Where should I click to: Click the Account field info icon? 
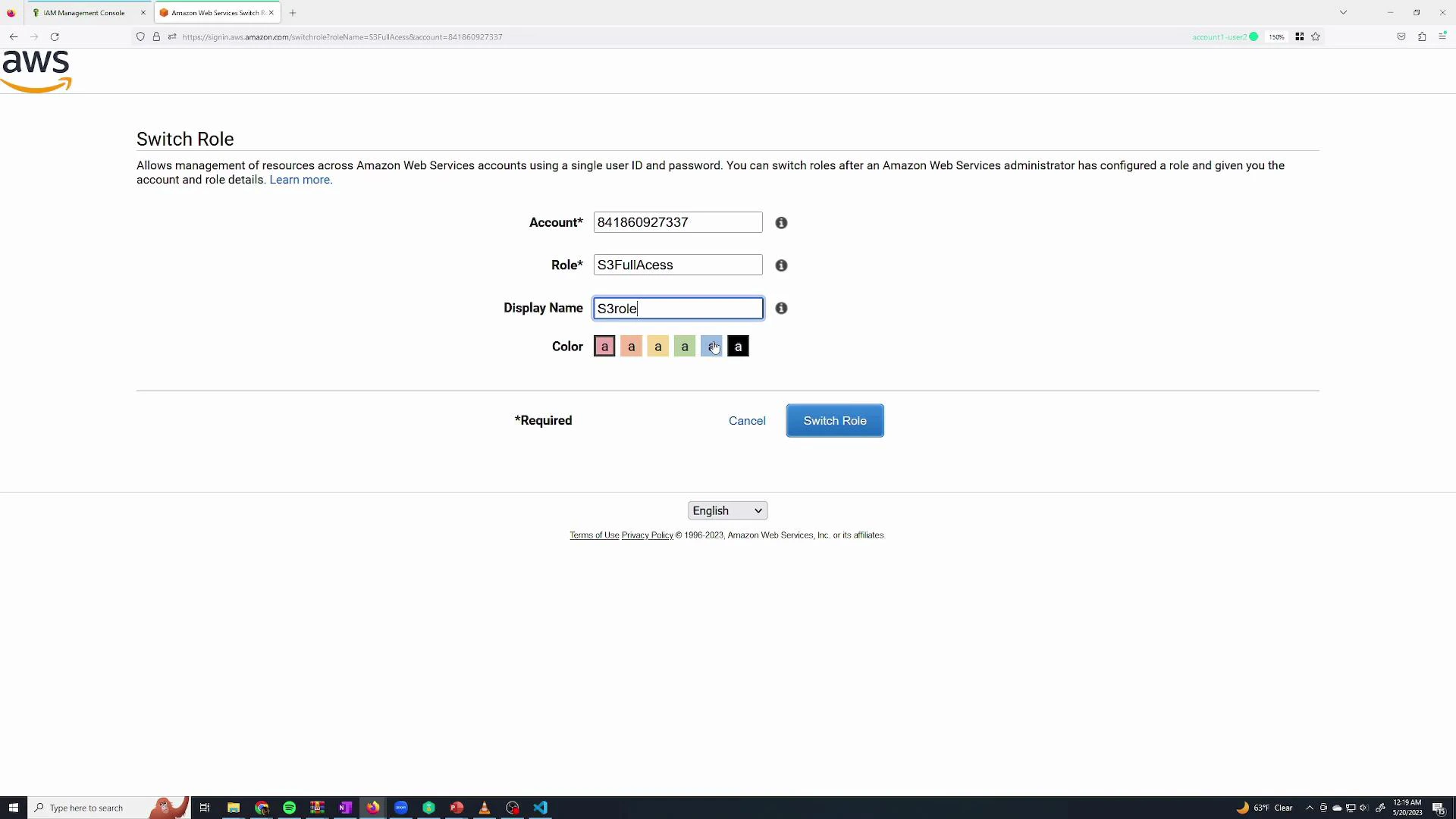click(x=781, y=222)
